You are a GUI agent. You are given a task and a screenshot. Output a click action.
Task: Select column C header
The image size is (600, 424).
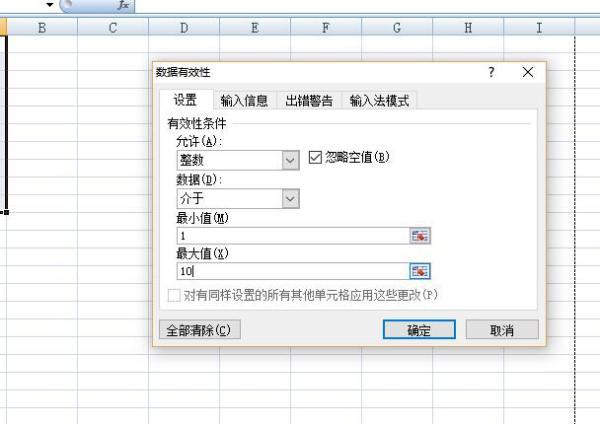click(112, 28)
